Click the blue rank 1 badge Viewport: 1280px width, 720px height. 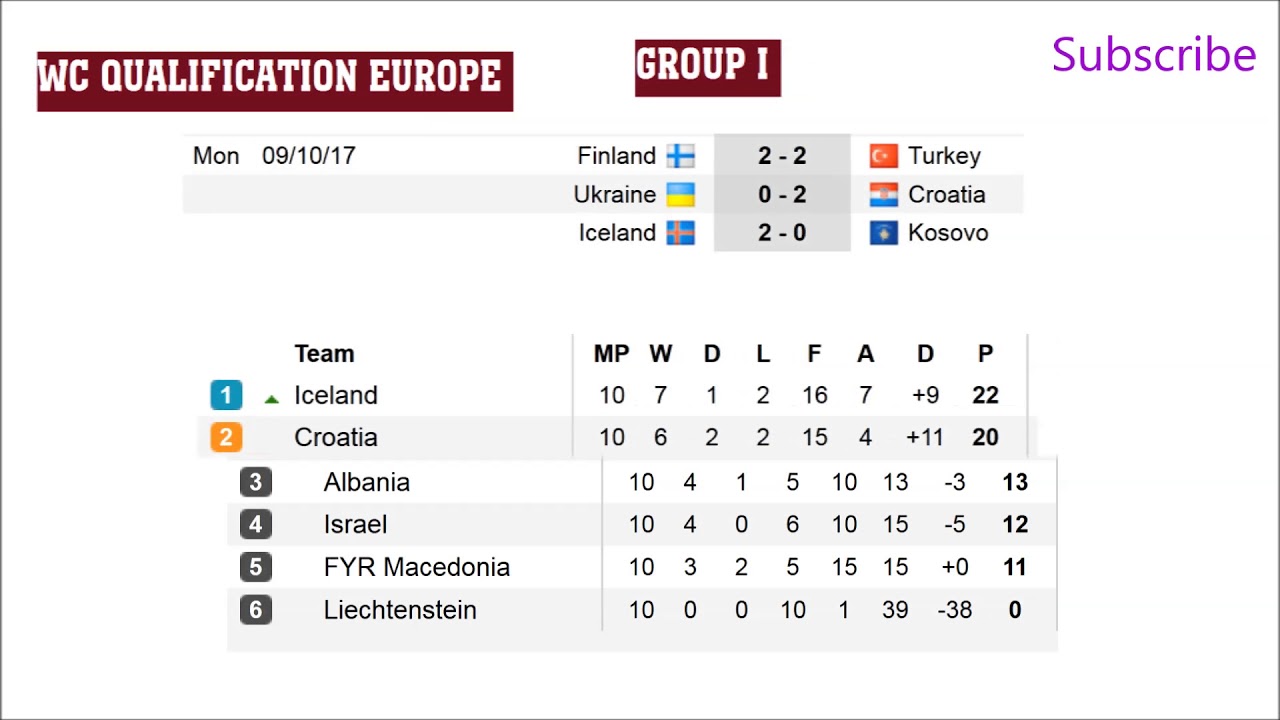pos(226,395)
